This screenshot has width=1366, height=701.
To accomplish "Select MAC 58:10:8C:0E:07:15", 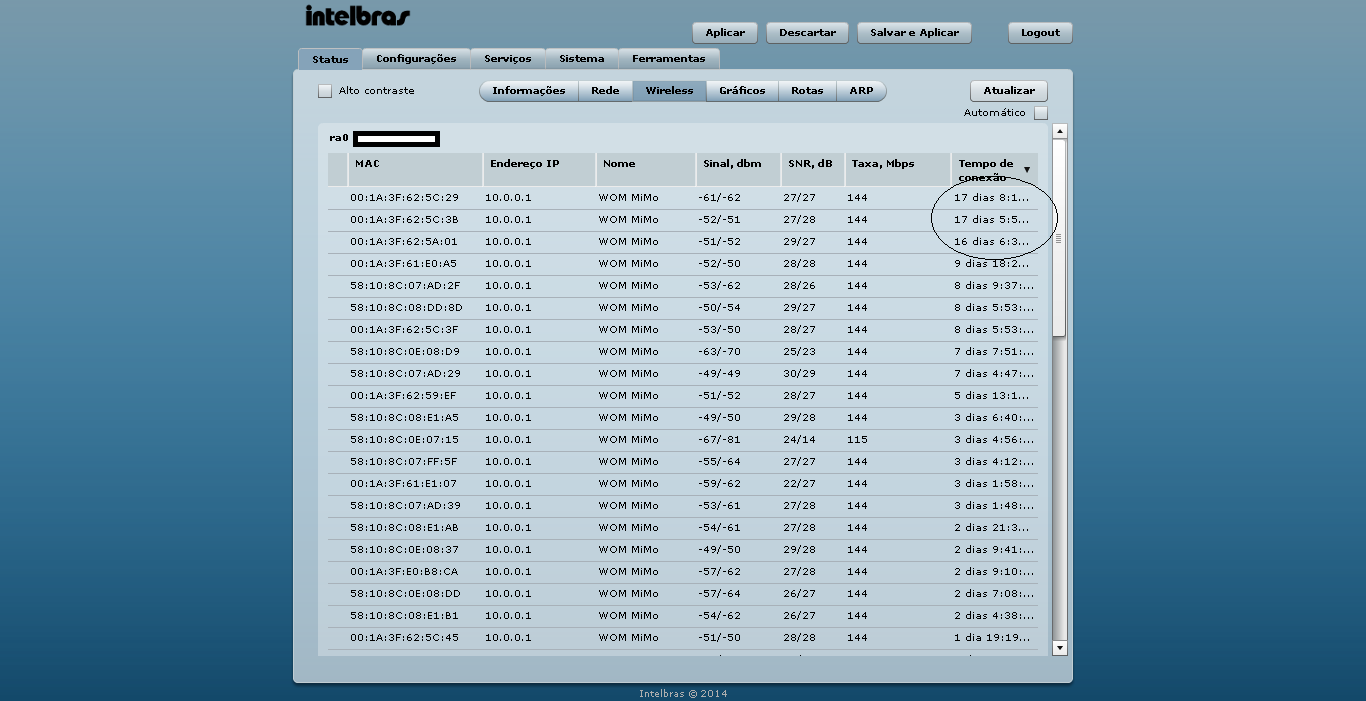I will tap(404, 440).
